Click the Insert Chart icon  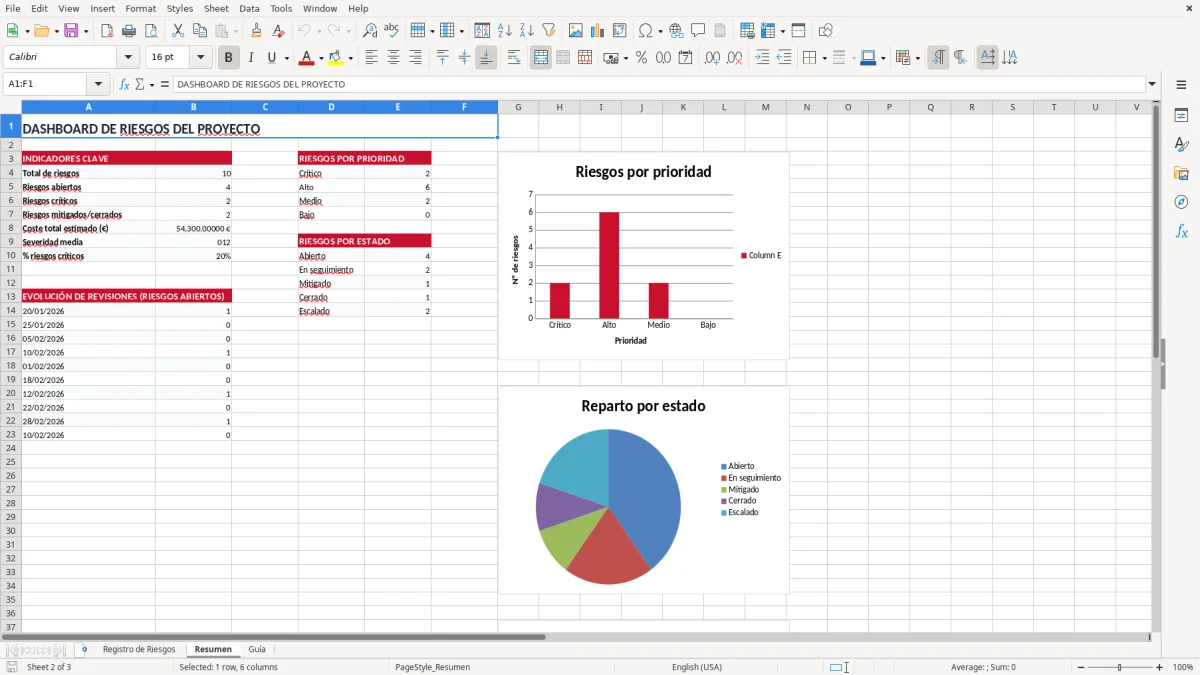[598, 31]
